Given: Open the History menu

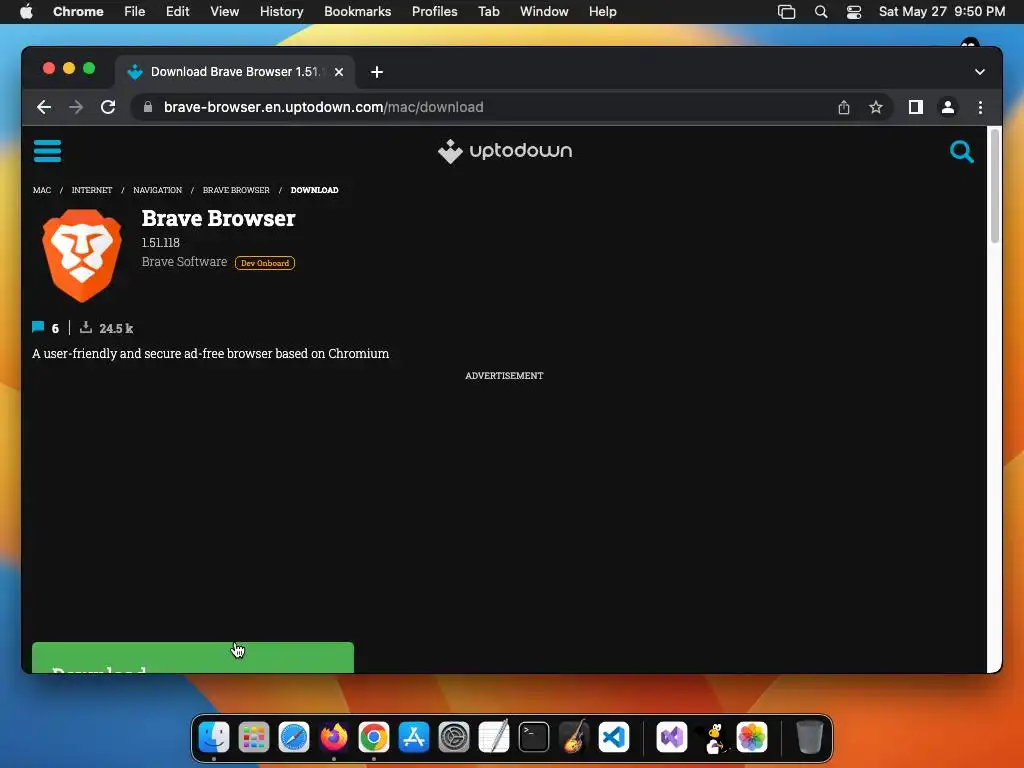Looking at the screenshot, I should pyautogui.click(x=281, y=12).
